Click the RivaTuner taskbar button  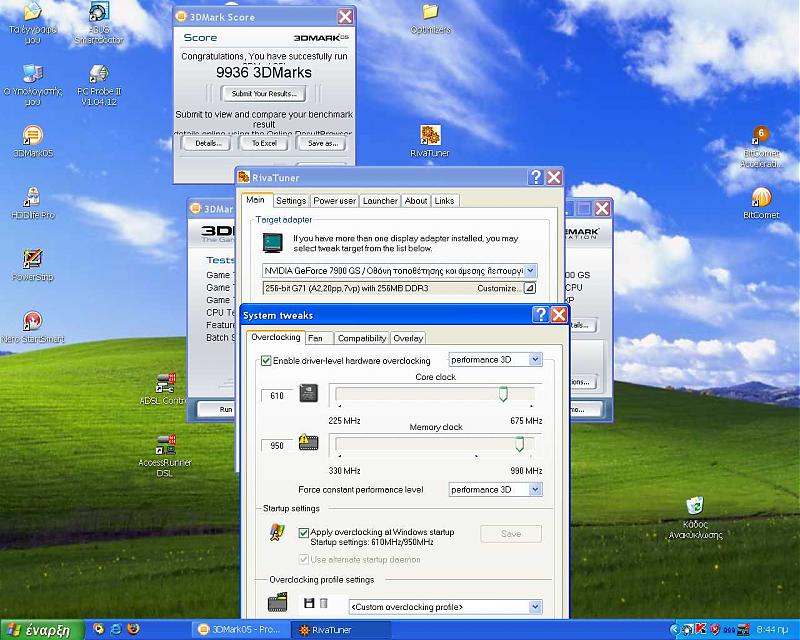(341, 630)
